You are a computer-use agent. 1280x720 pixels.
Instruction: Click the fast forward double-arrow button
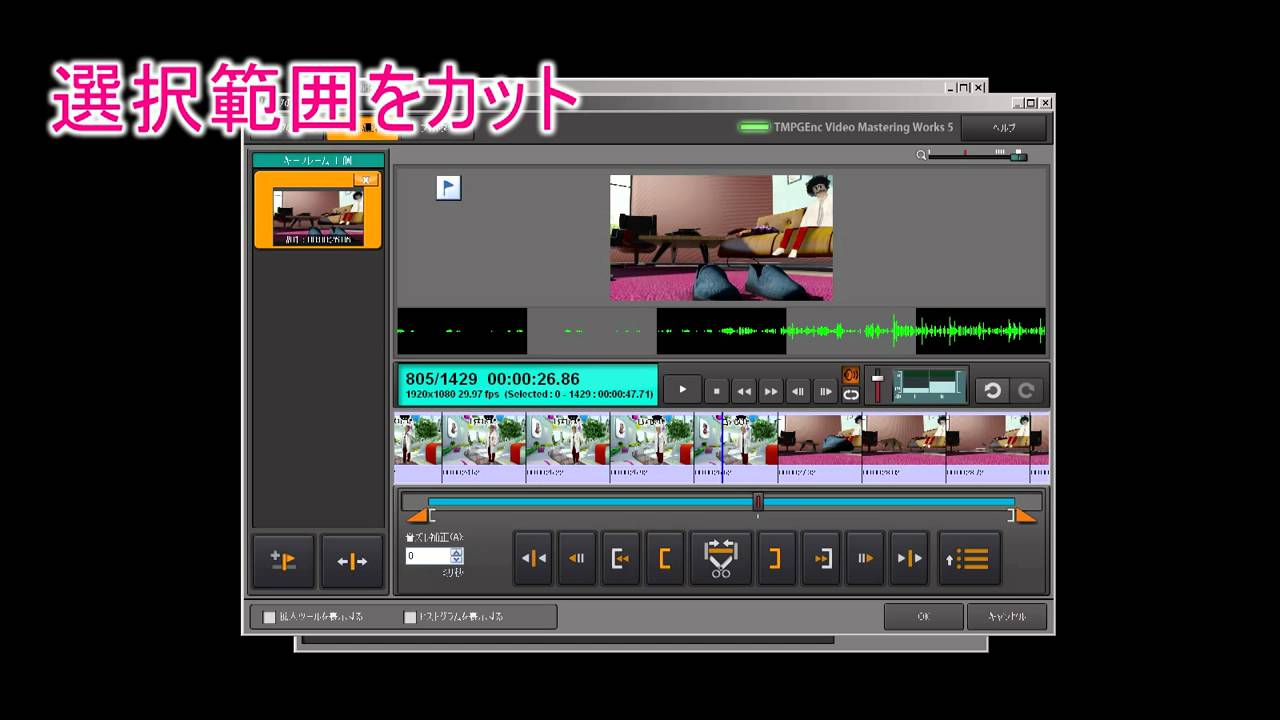(771, 391)
